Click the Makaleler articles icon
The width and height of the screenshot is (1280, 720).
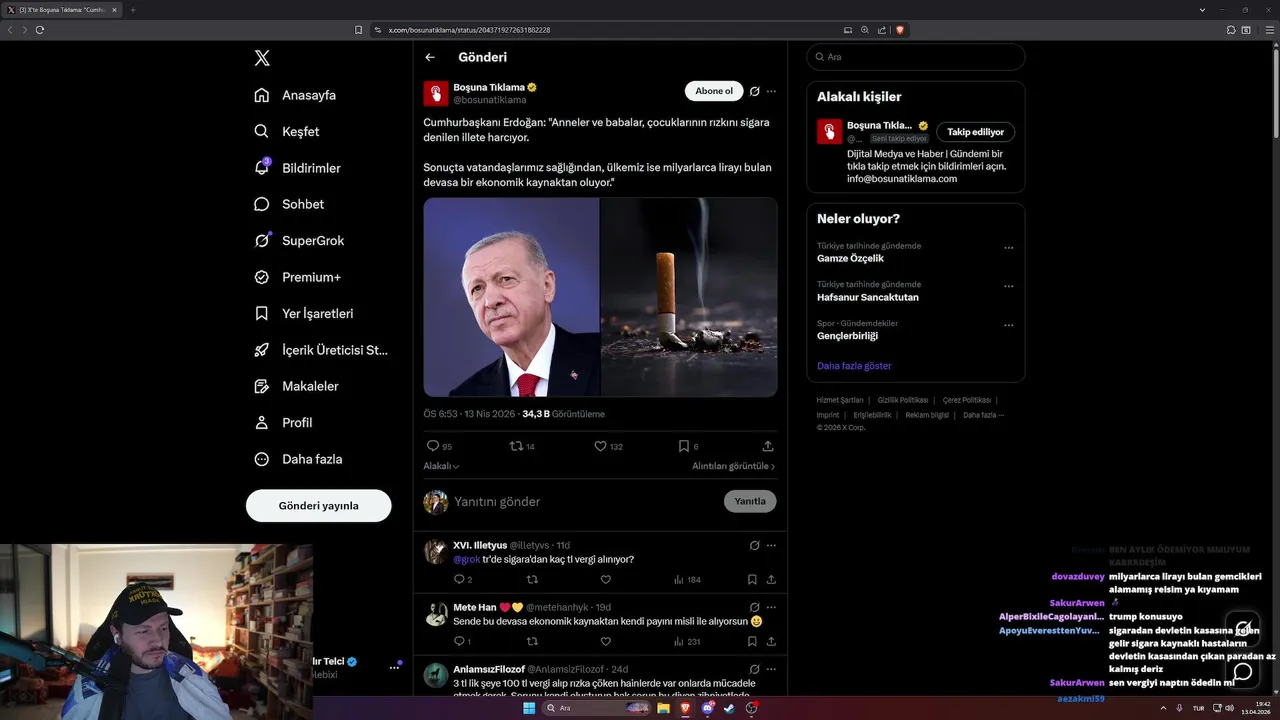point(262,386)
